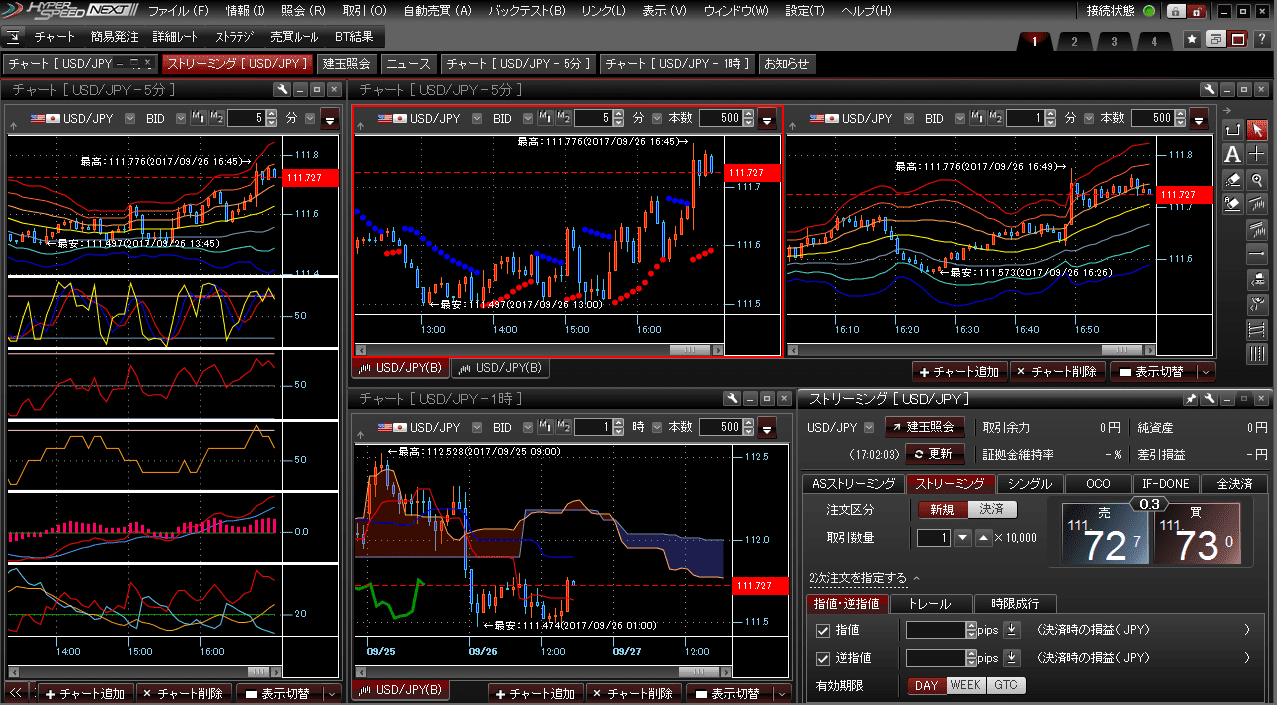The height and width of the screenshot is (705, 1277).
Task: Select the vertical lines drawing tool
Action: (x=1257, y=354)
